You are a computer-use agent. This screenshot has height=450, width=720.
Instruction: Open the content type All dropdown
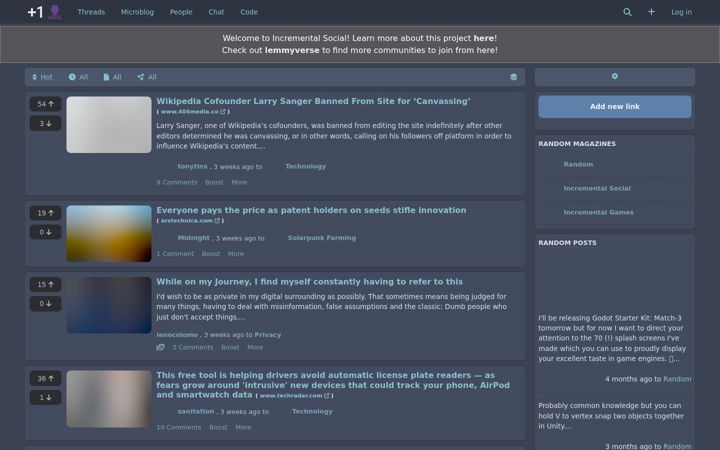click(x=112, y=77)
